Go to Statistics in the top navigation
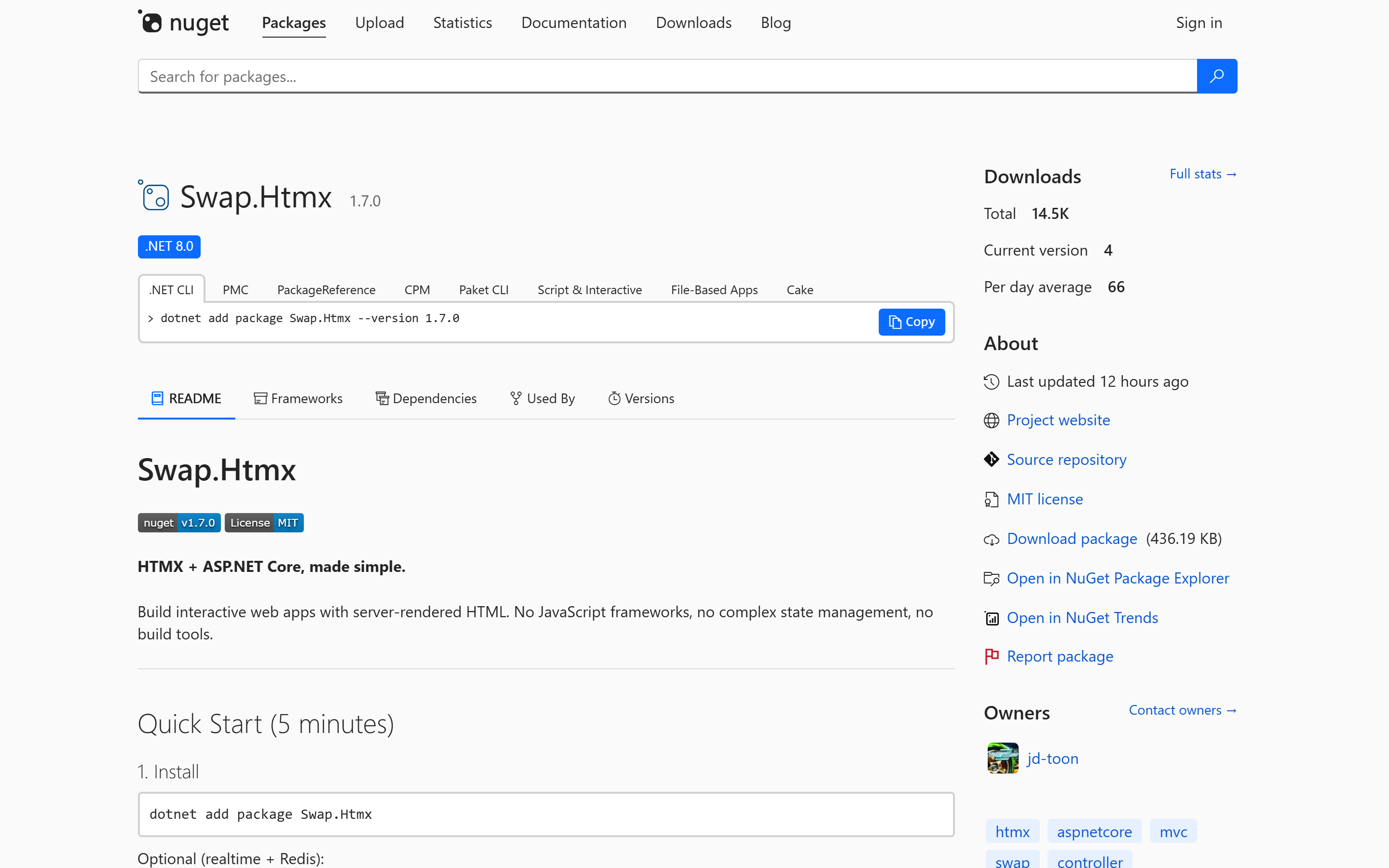This screenshot has height=868, width=1389. 463,23
